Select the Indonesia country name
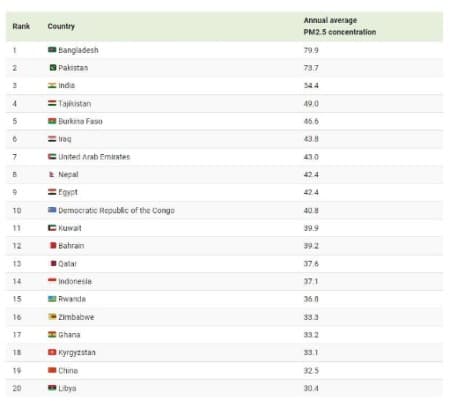The height and width of the screenshot is (415, 450). 75,281
